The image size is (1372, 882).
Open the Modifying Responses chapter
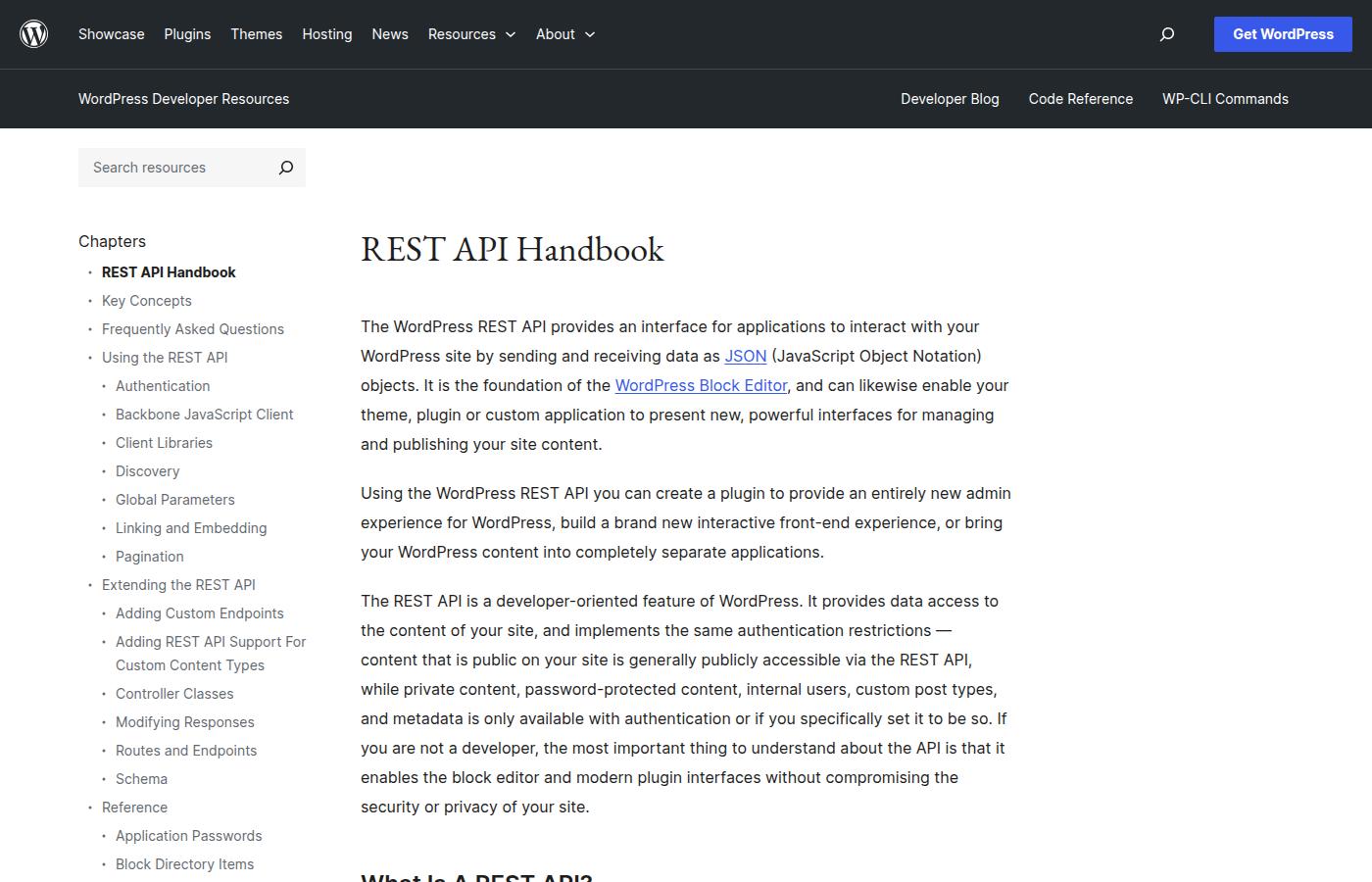[x=185, y=722]
